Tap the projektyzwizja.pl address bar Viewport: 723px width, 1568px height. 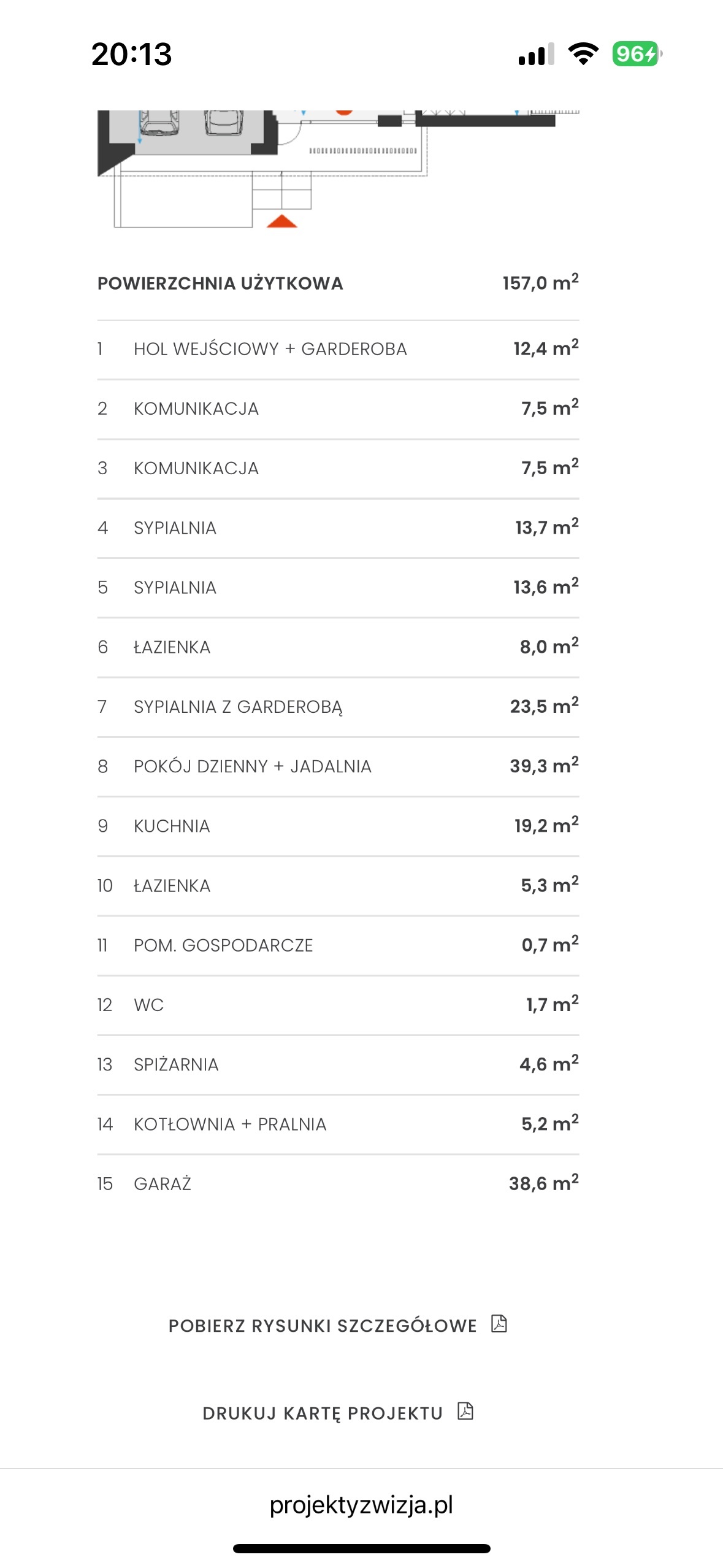[361, 1505]
